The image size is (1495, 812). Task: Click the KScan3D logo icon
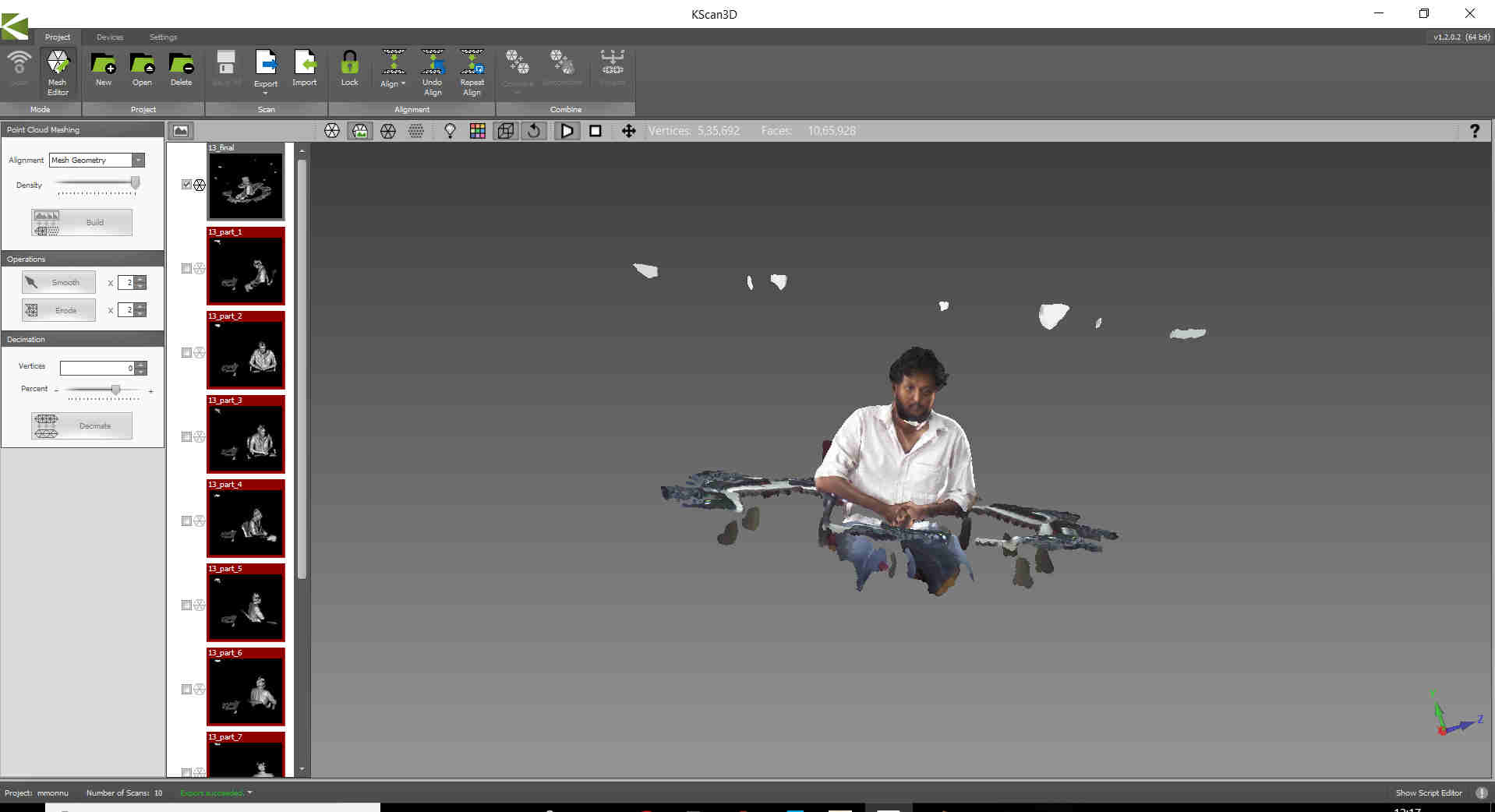(14, 27)
